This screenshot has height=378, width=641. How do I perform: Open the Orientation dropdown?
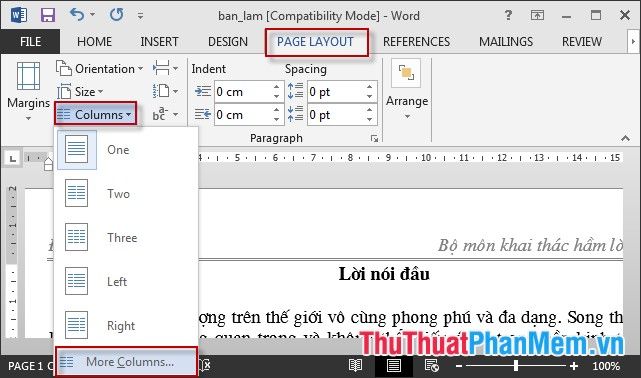click(99, 69)
